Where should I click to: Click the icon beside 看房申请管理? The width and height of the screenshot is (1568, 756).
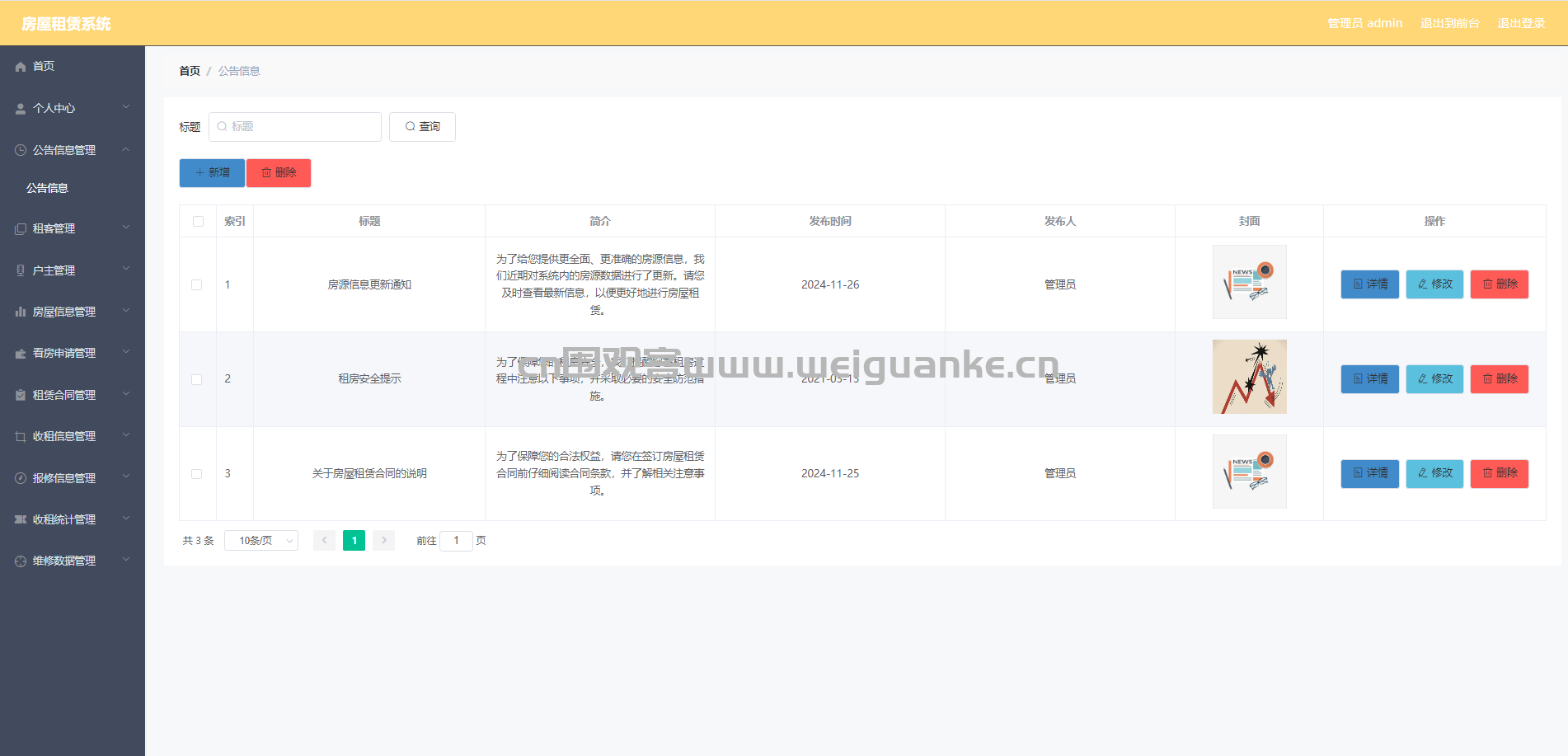point(21,353)
